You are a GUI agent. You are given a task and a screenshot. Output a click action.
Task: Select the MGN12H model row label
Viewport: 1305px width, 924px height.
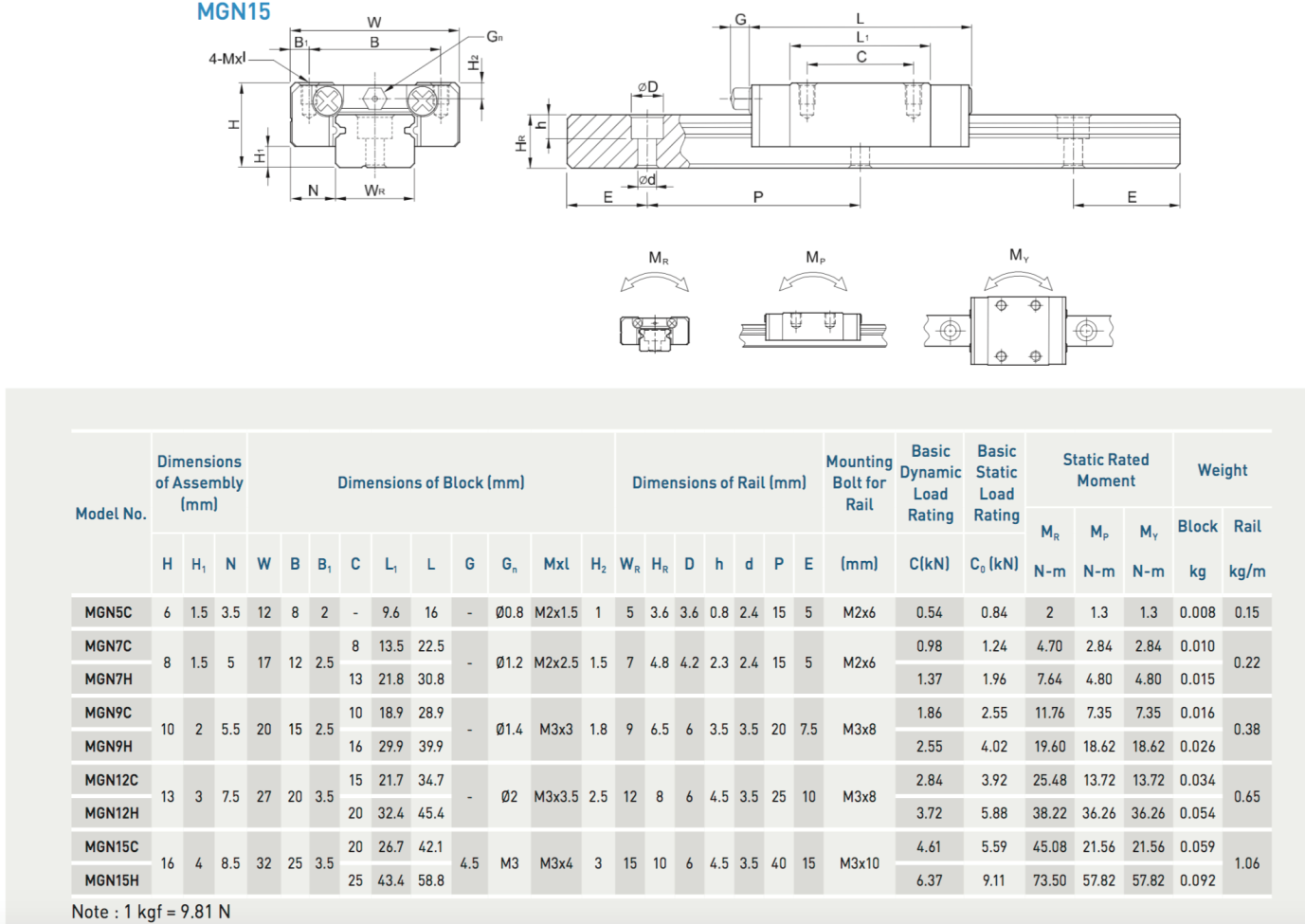coord(112,813)
